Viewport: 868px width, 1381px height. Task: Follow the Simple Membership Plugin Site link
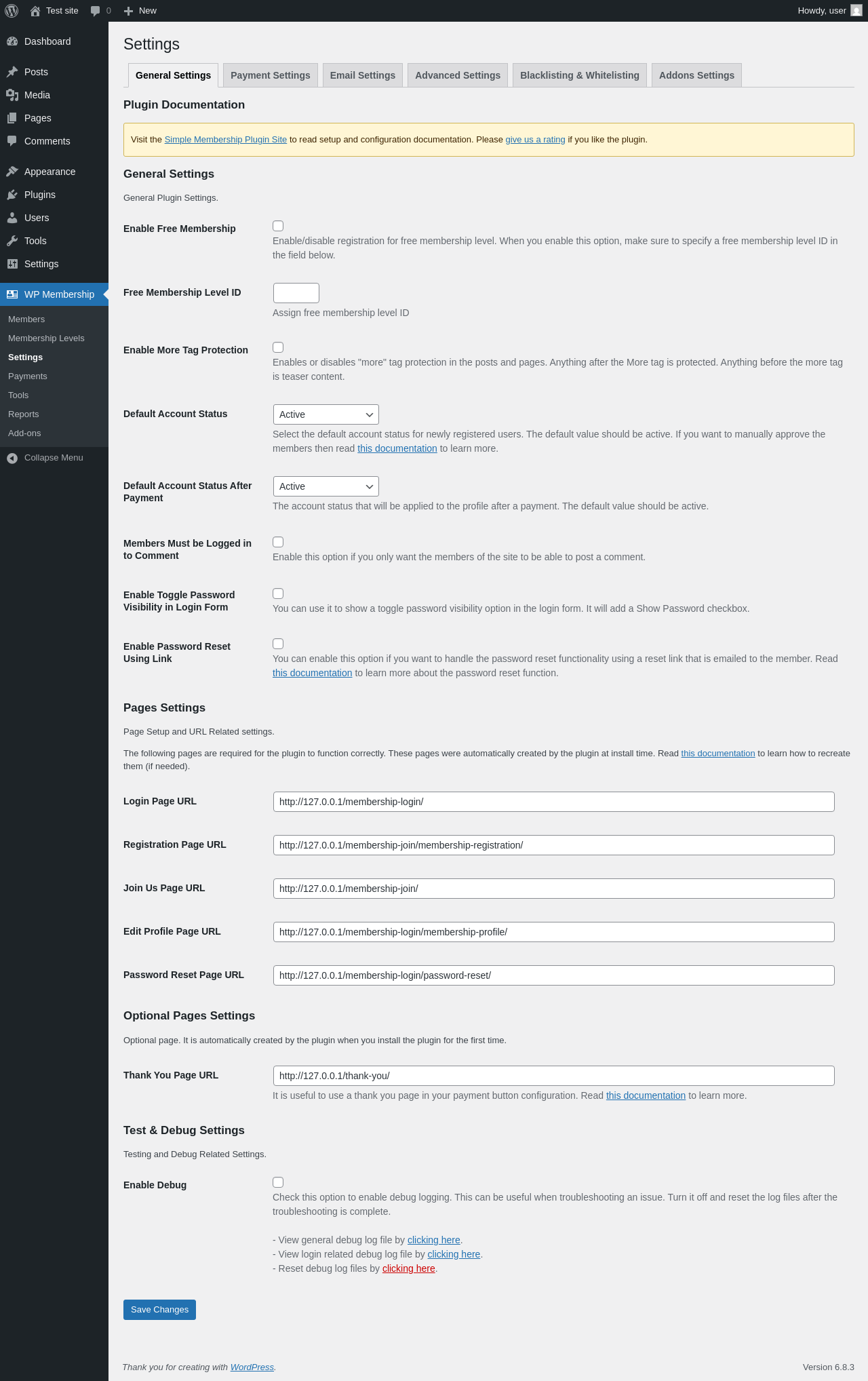pos(225,140)
